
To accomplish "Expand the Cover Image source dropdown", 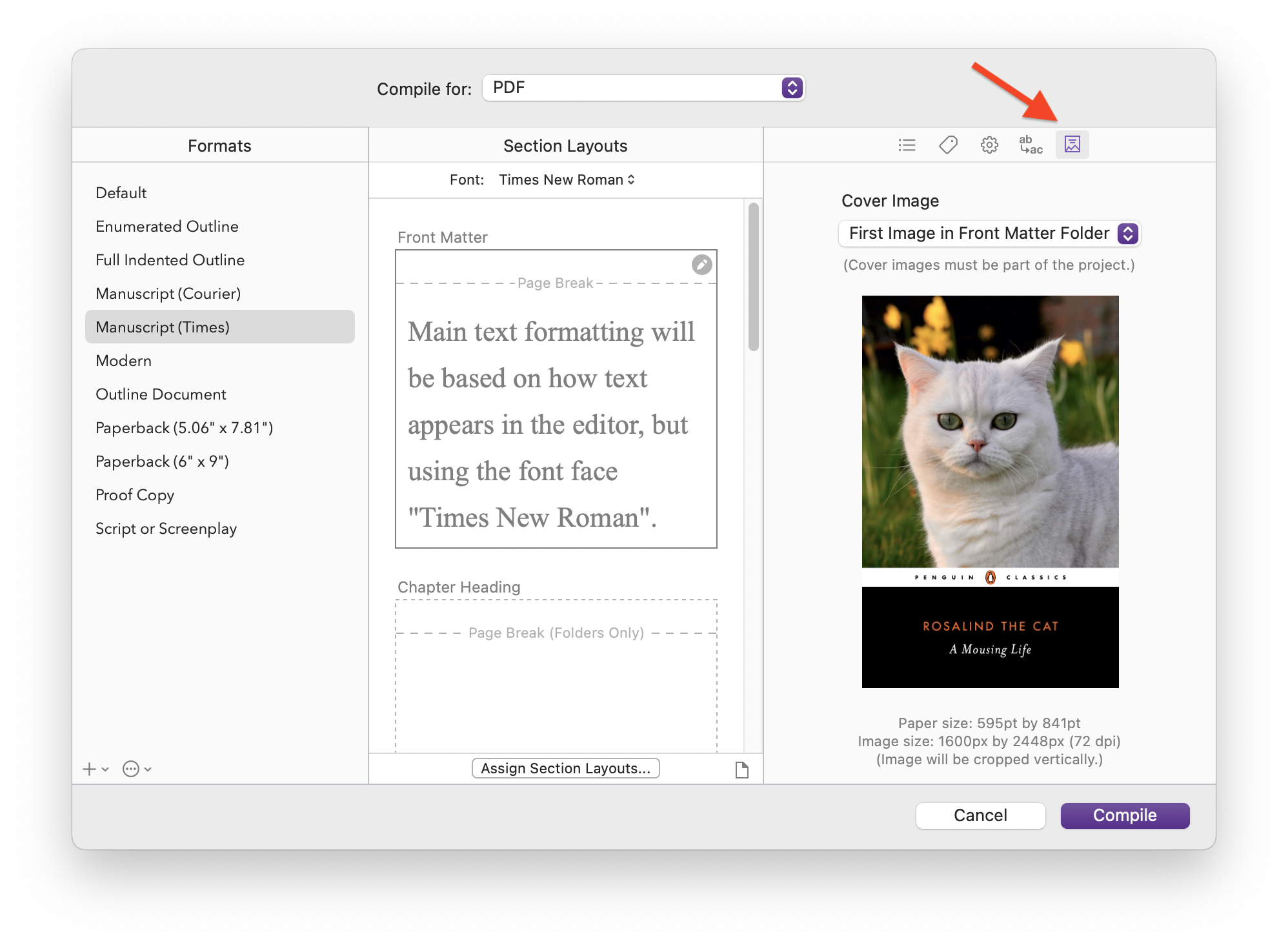I will tap(989, 233).
